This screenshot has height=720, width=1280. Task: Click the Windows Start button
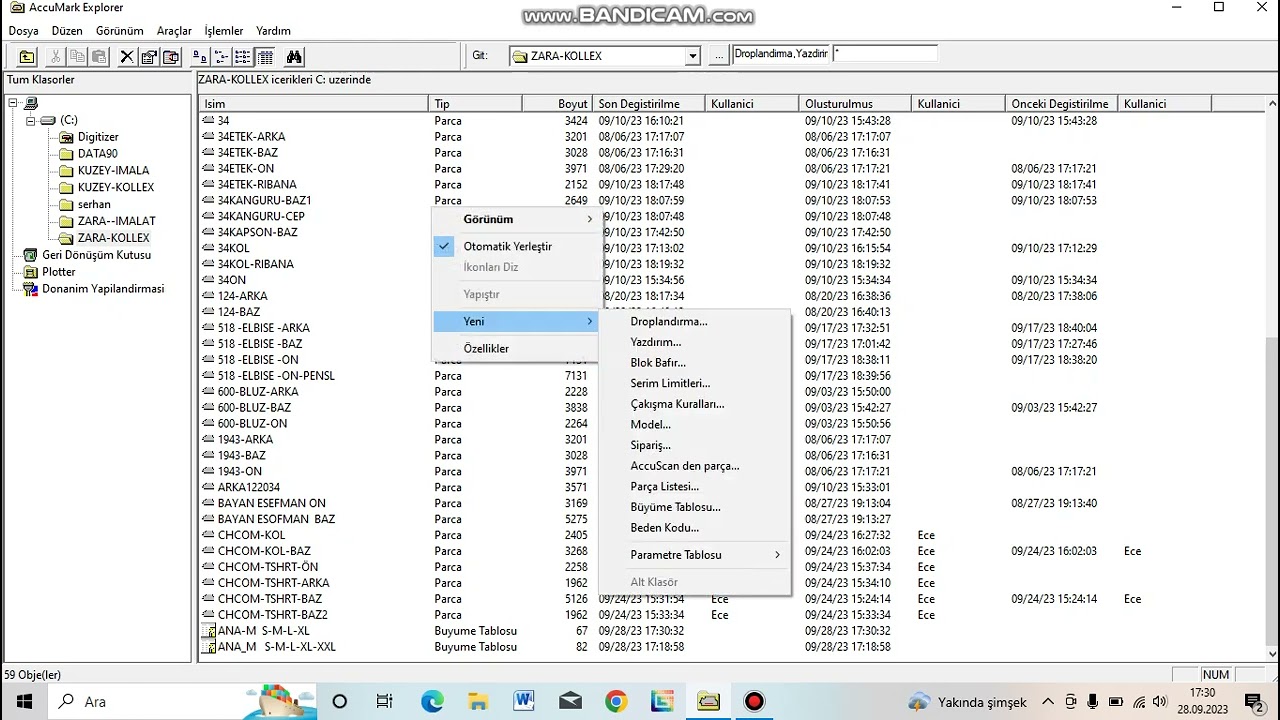click(24, 701)
